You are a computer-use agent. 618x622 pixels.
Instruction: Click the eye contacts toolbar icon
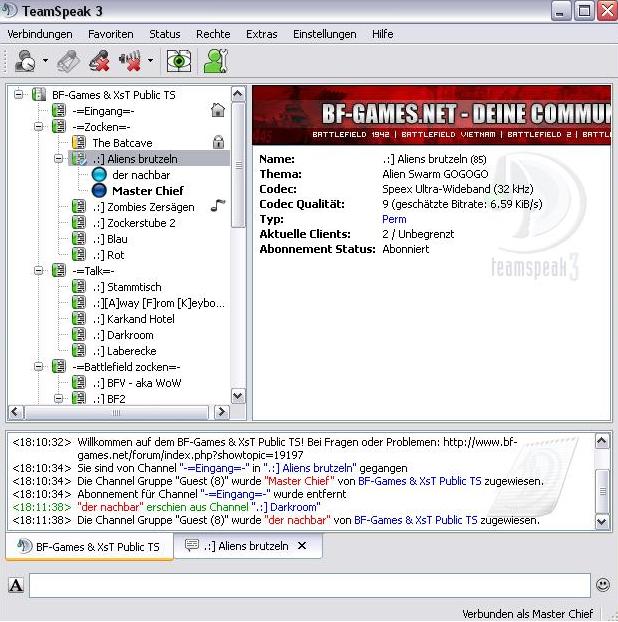[178, 61]
